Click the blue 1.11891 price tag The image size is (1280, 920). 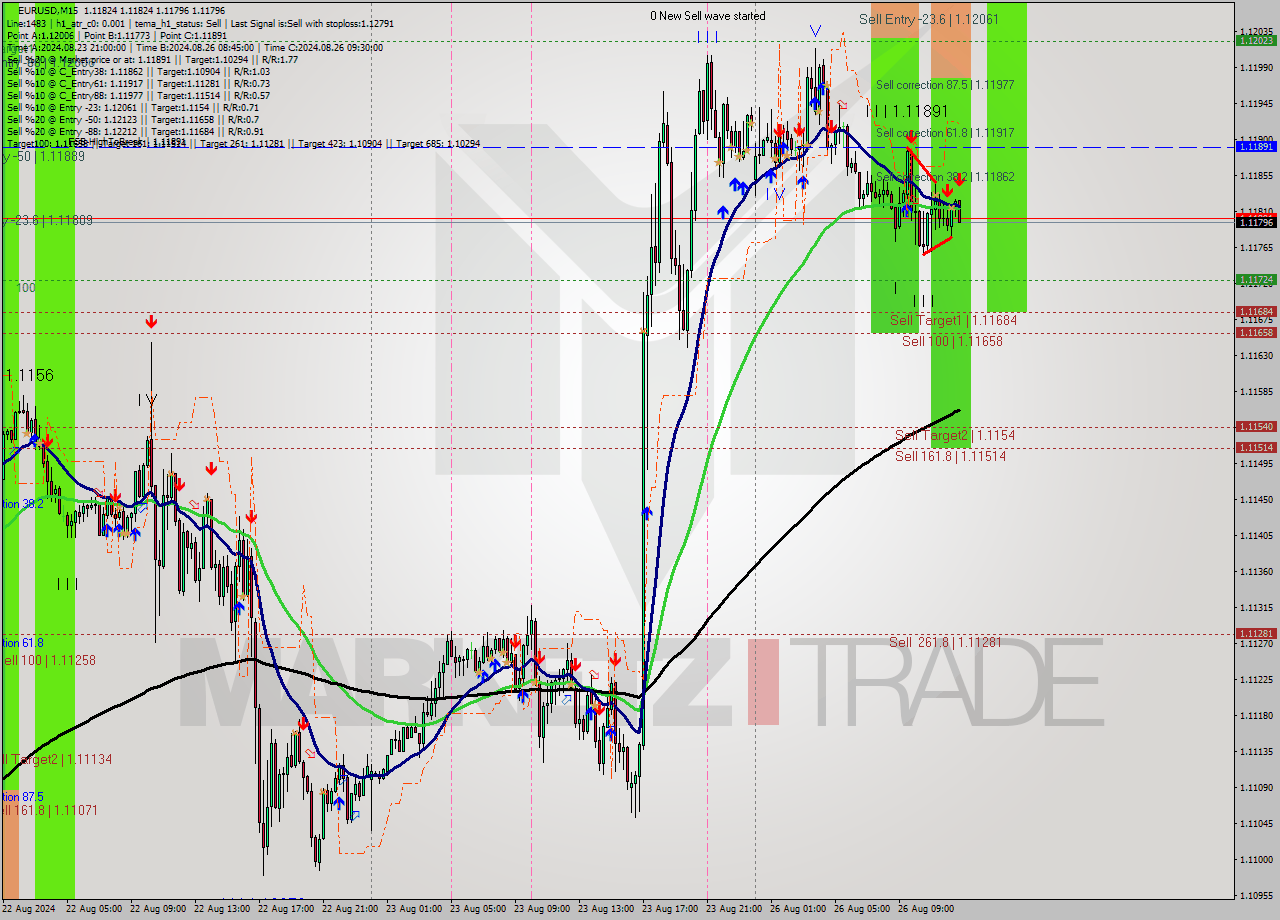pyautogui.click(x=1256, y=146)
